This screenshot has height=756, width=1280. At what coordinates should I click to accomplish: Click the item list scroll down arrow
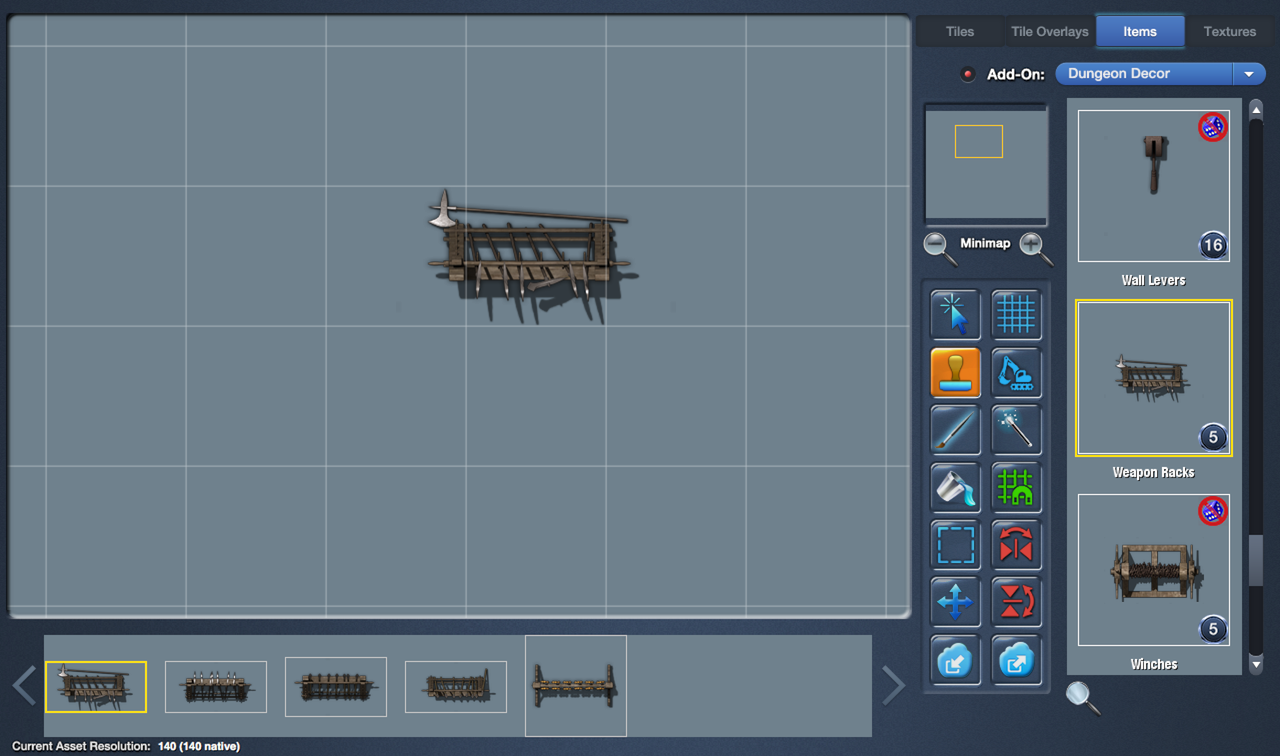point(1256,664)
